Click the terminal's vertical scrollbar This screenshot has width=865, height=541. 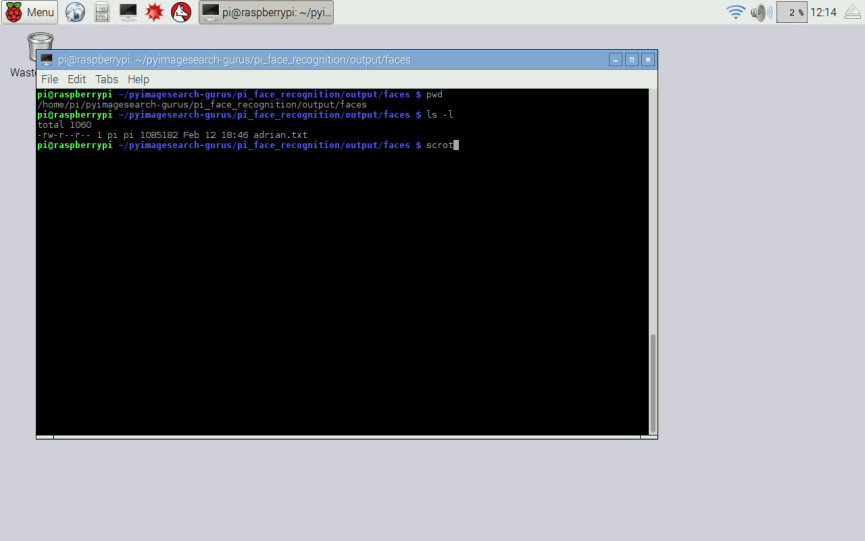pyautogui.click(x=652, y=380)
